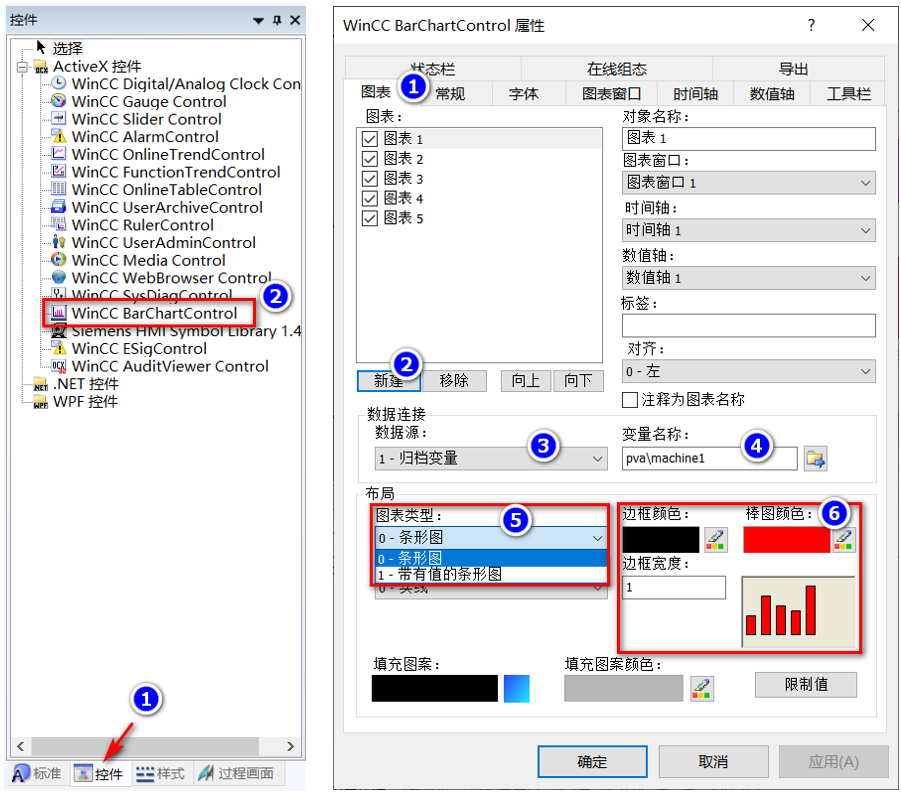Click the 移除 button

tap(454, 380)
